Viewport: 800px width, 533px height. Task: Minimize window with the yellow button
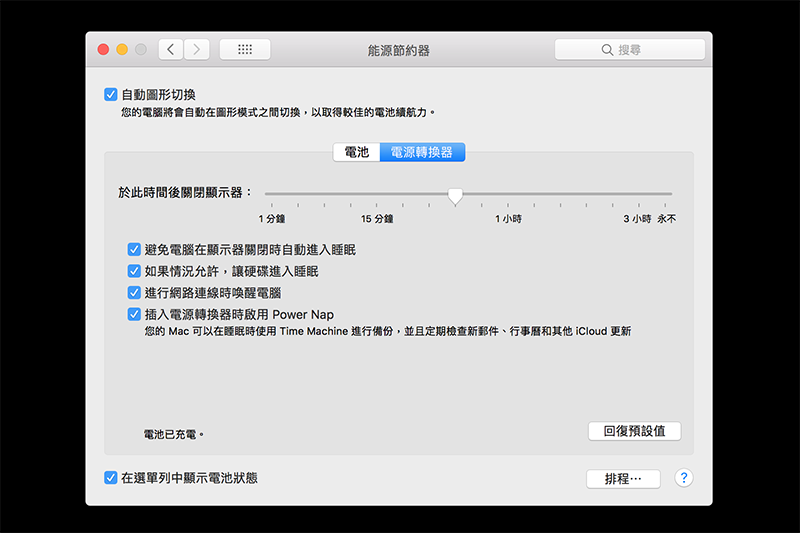(x=122, y=49)
